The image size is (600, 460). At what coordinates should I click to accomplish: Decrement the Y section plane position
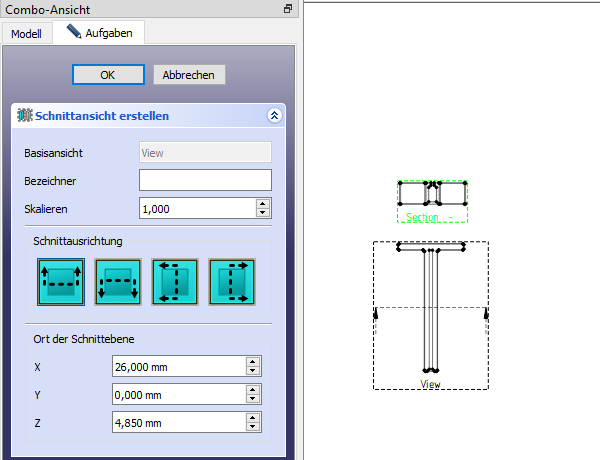(x=253, y=399)
